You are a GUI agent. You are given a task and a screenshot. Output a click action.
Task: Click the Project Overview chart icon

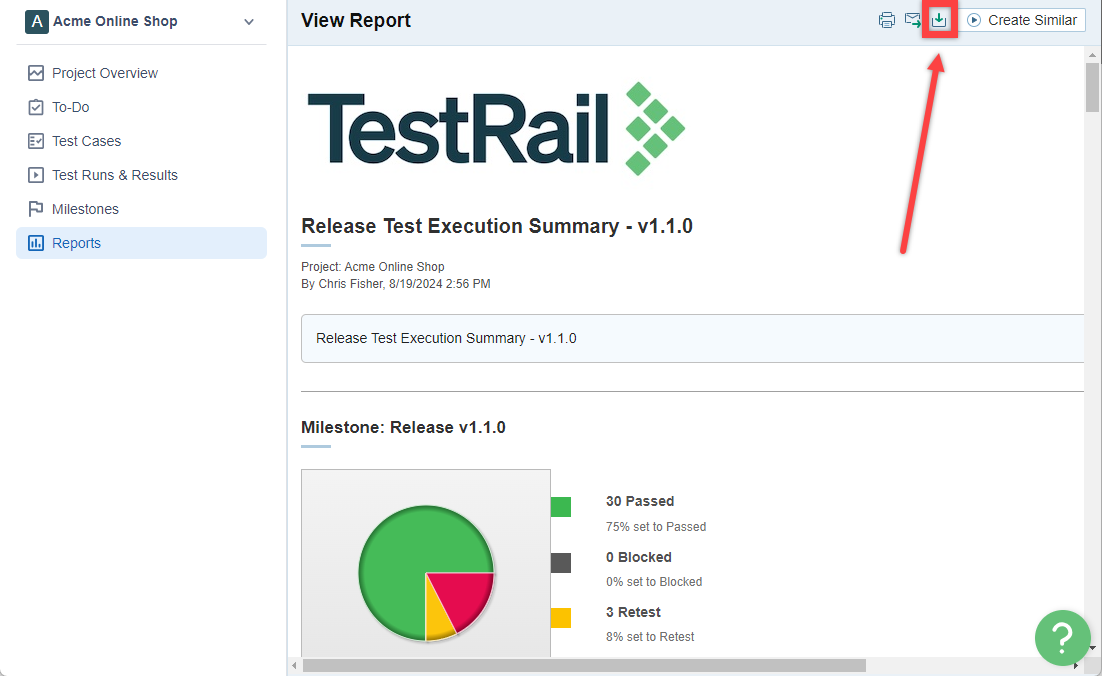point(36,73)
